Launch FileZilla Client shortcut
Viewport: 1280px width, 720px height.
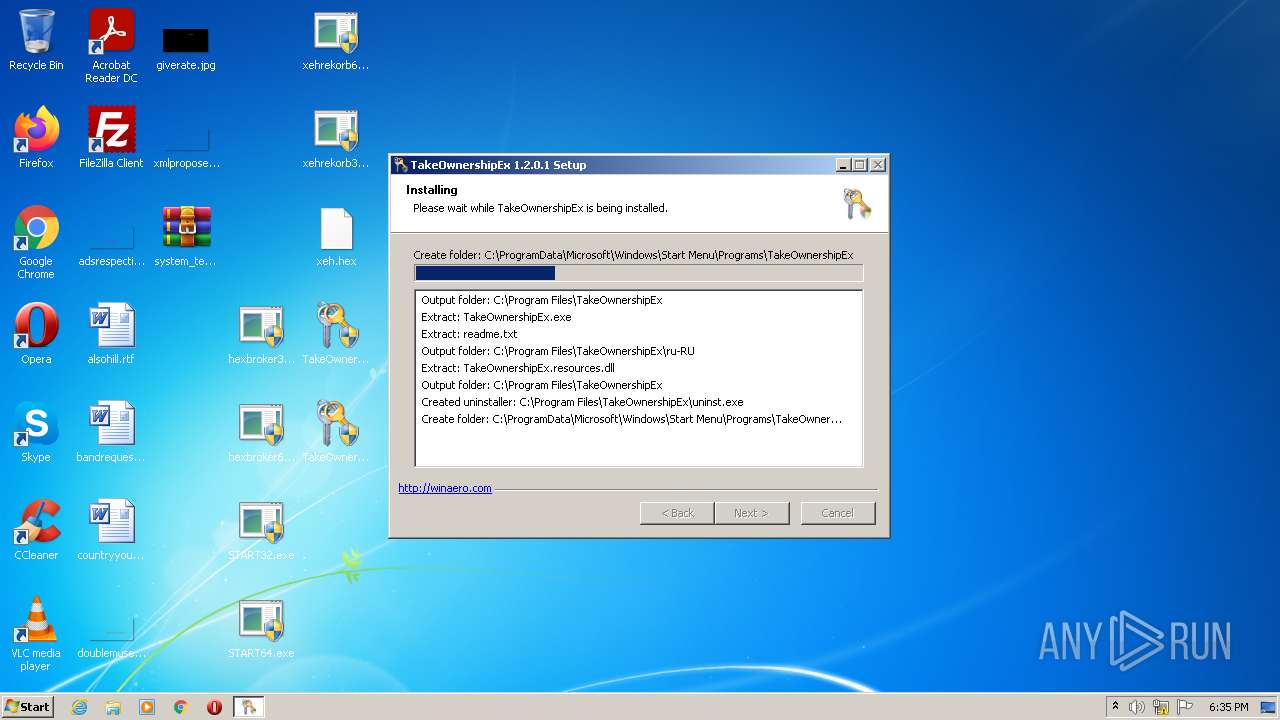(x=111, y=138)
